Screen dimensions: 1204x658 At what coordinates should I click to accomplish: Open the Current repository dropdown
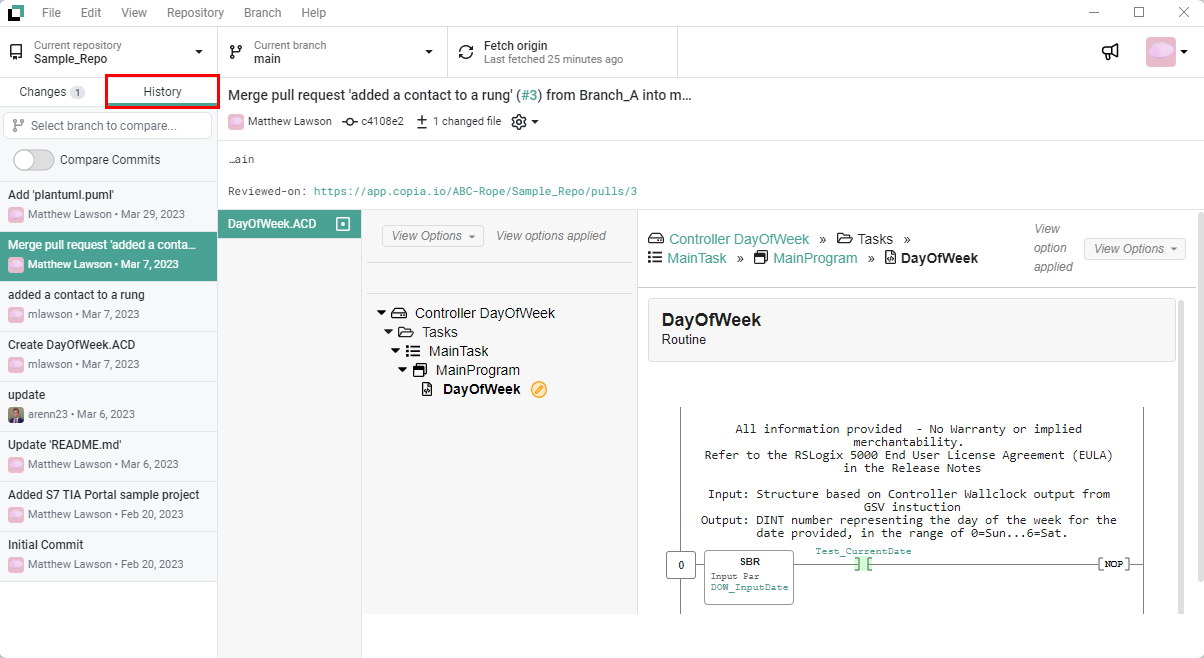coord(108,52)
